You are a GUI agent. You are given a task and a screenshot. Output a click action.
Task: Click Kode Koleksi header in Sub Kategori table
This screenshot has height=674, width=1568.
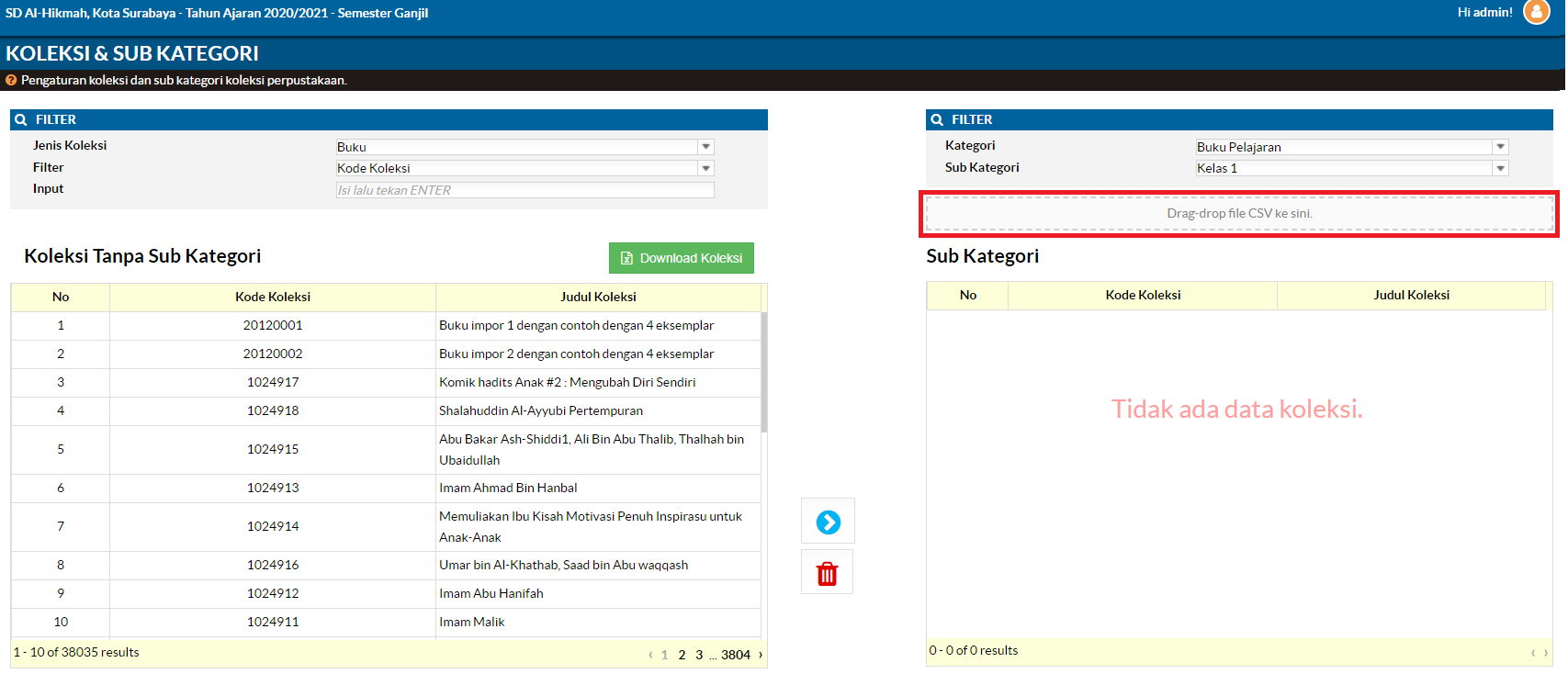click(x=1143, y=295)
